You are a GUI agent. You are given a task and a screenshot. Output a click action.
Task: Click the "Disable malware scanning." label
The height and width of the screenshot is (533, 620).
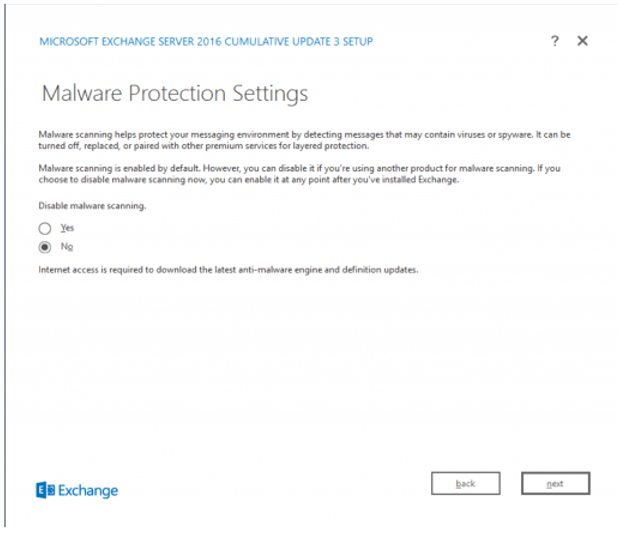tap(92, 206)
